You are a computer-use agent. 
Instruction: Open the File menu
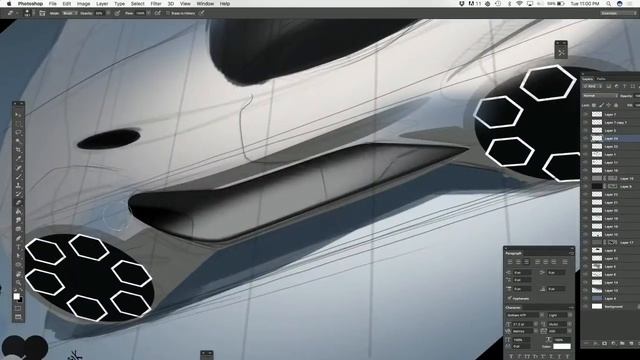[53, 3]
